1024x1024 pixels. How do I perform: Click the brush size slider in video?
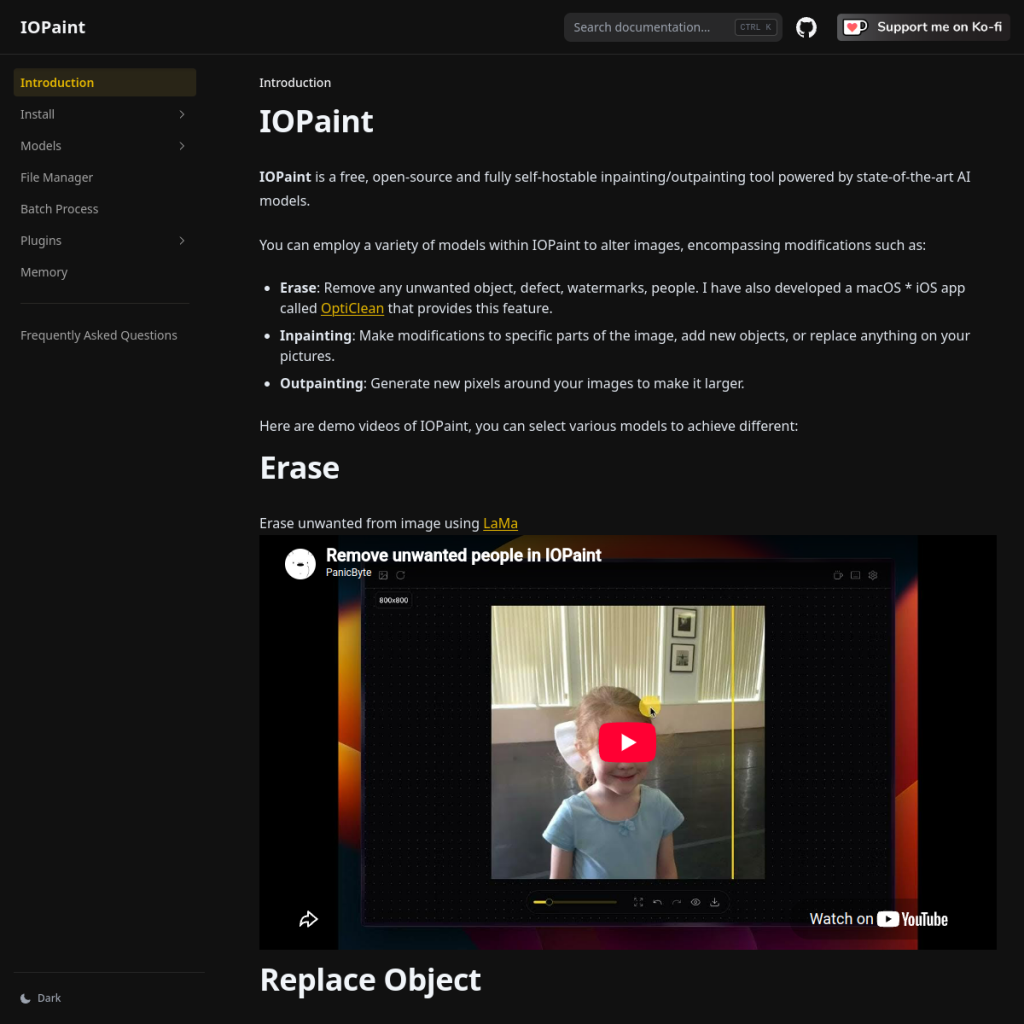click(x=575, y=902)
